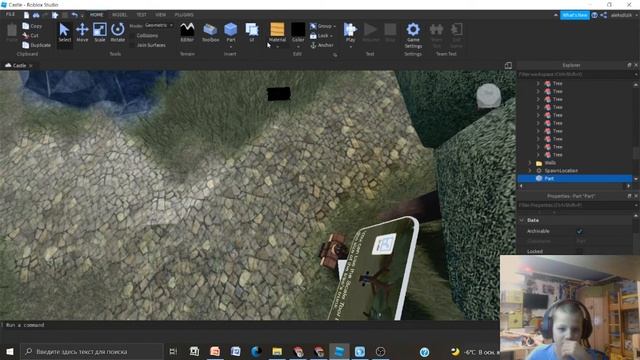Open the Toolbox
Image resolution: width=640 pixels, height=360 pixels.
[210, 32]
